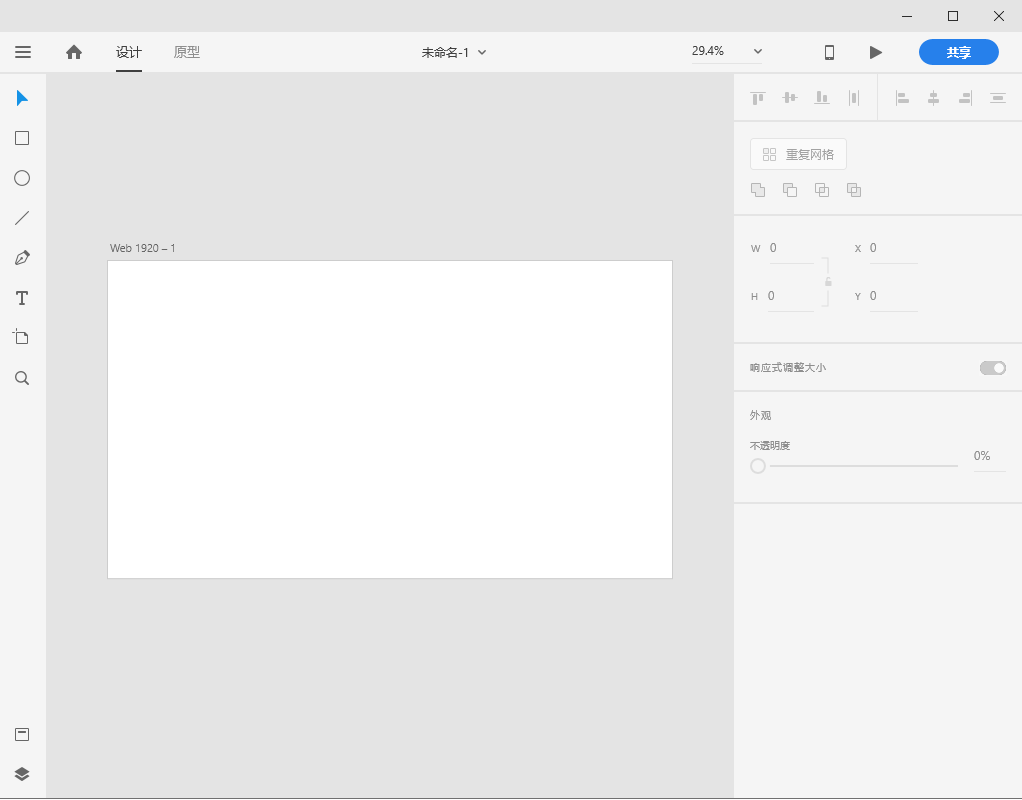This screenshot has width=1022, height=800.
Task: Align objects to horizontal center
Action: [933, 98]
